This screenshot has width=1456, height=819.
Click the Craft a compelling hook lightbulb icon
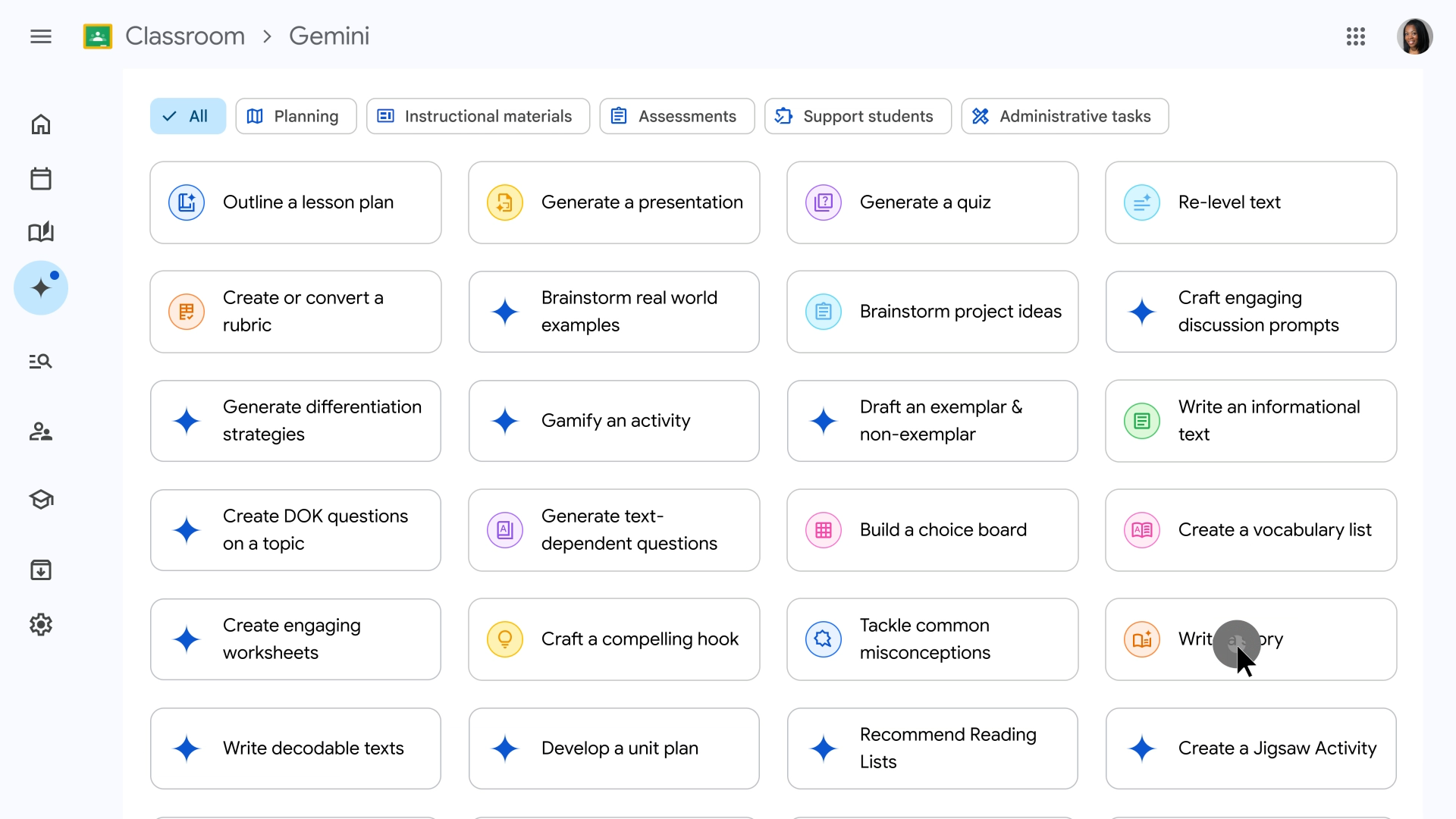click(x=505, y=639)
